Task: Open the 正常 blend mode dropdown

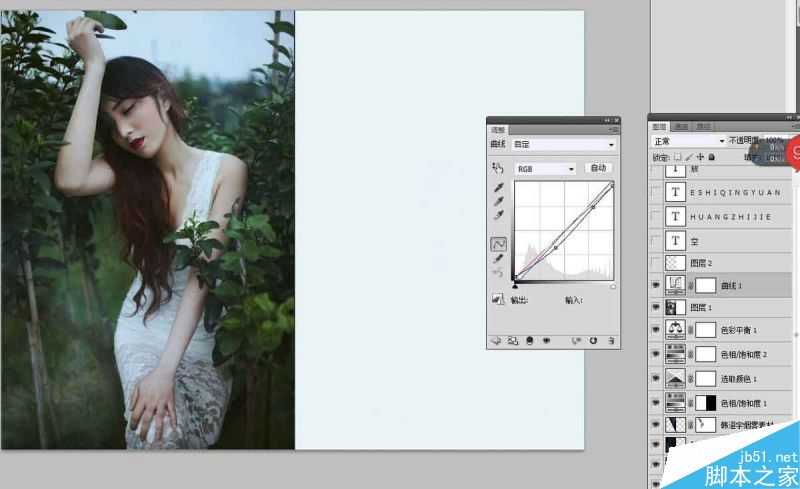Action: [x=688, y=141]
